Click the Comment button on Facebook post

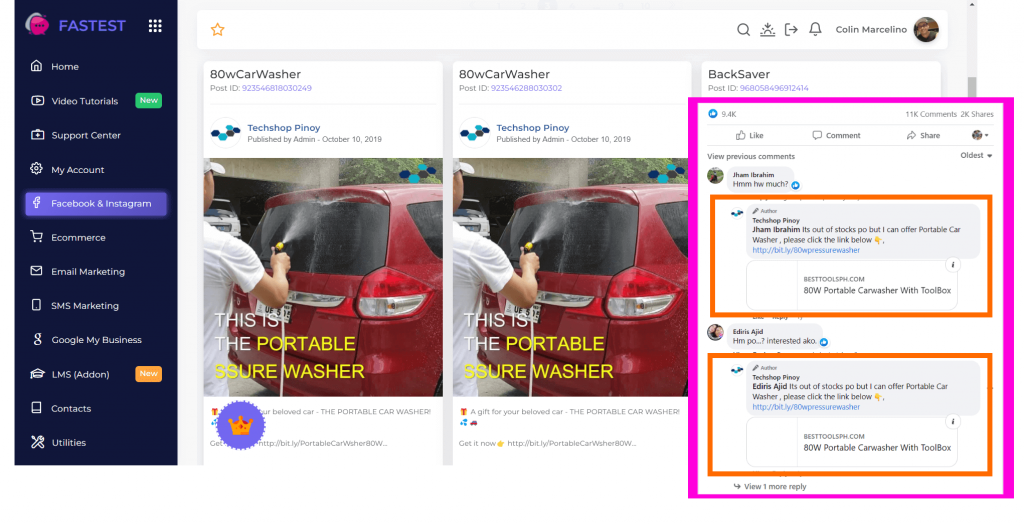pos(836,135)
